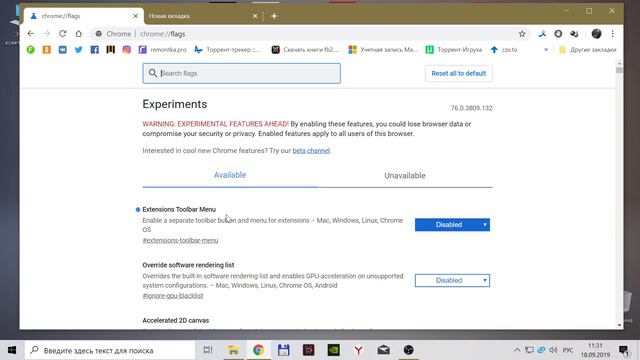Screen dimensions: 640x360
Task: Open the czx.to bookmark
Action: click(504, 50)
